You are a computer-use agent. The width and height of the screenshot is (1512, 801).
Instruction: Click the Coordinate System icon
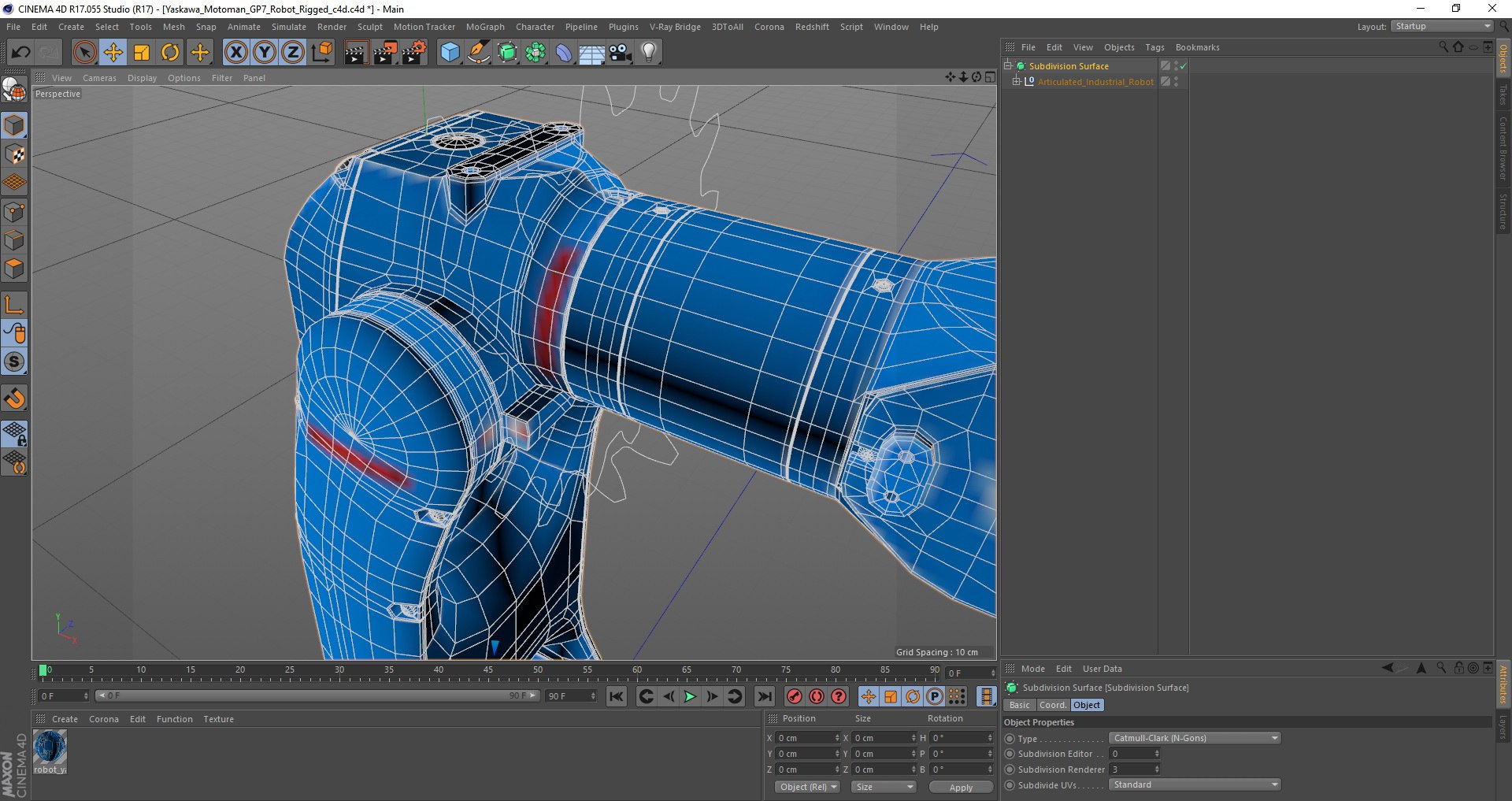[322, 53]
